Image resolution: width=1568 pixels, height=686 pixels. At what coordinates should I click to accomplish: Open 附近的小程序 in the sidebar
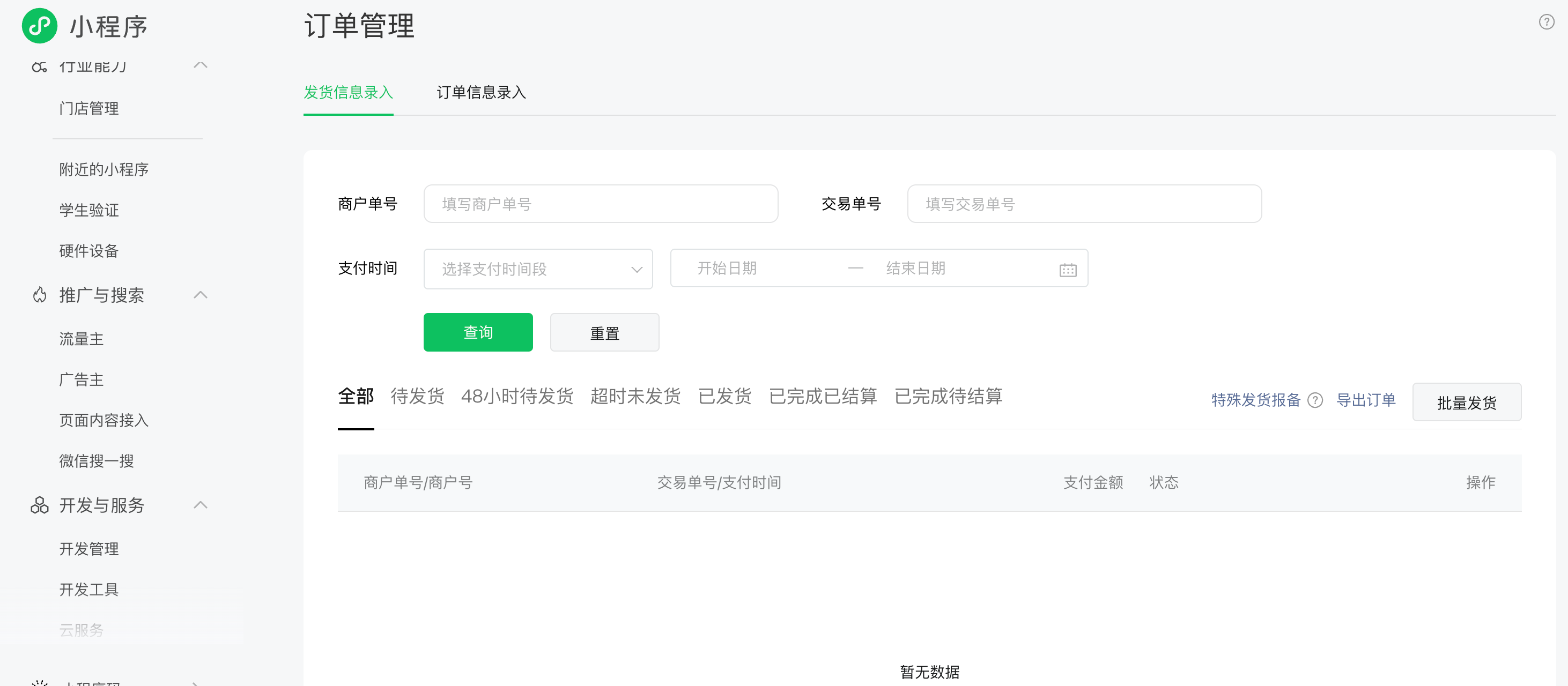coord(103,169)
